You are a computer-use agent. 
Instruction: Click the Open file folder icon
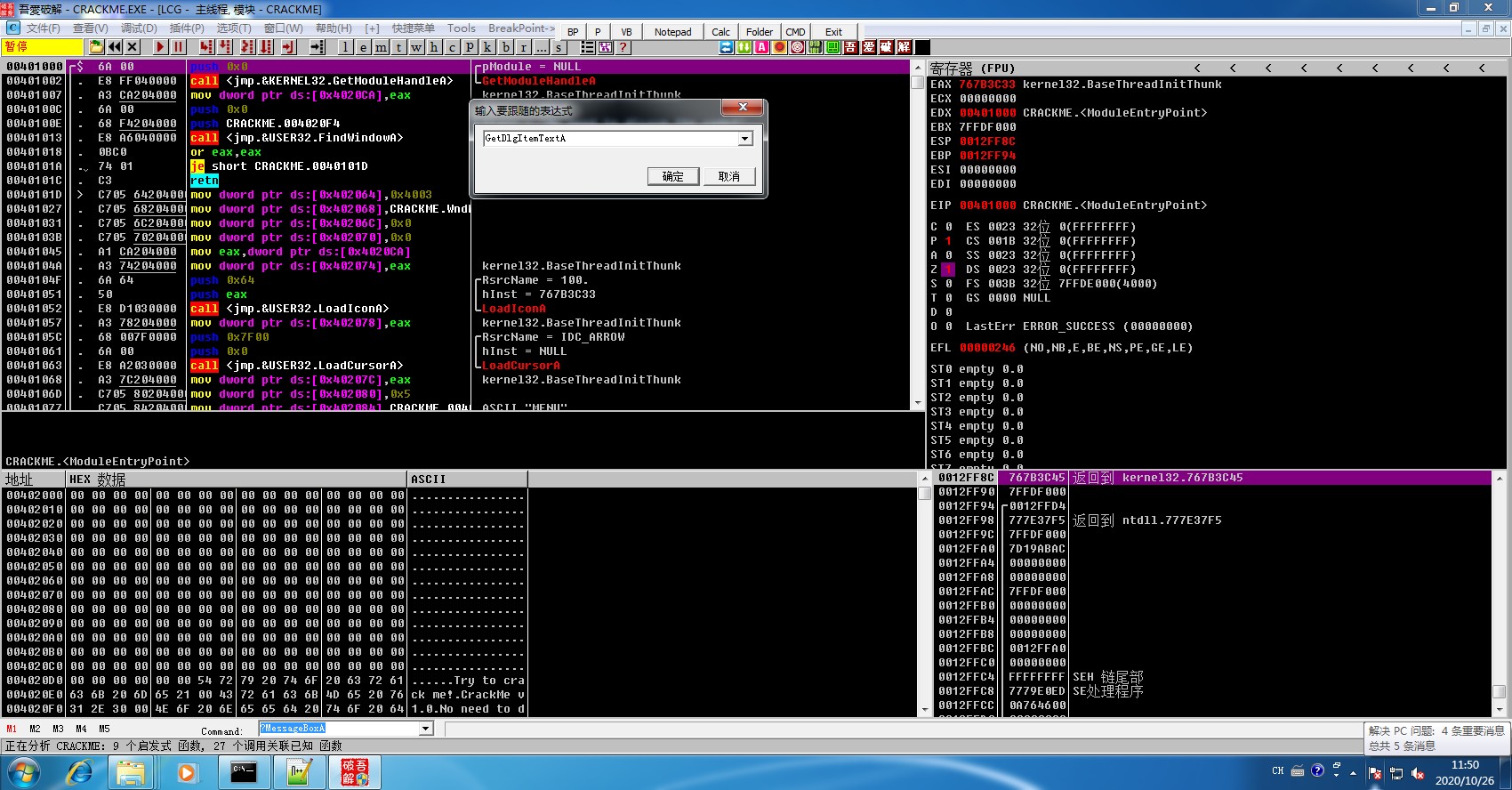[x=96, y=47]
